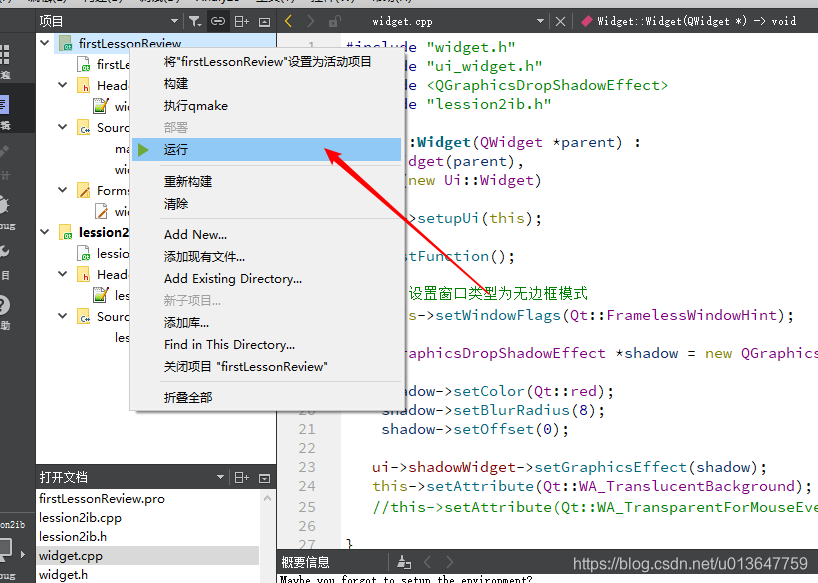The height and width of the screenshot is (583, 818).
Task: Choose 折叠全部 in the context menu
Action: pos(267,397)
